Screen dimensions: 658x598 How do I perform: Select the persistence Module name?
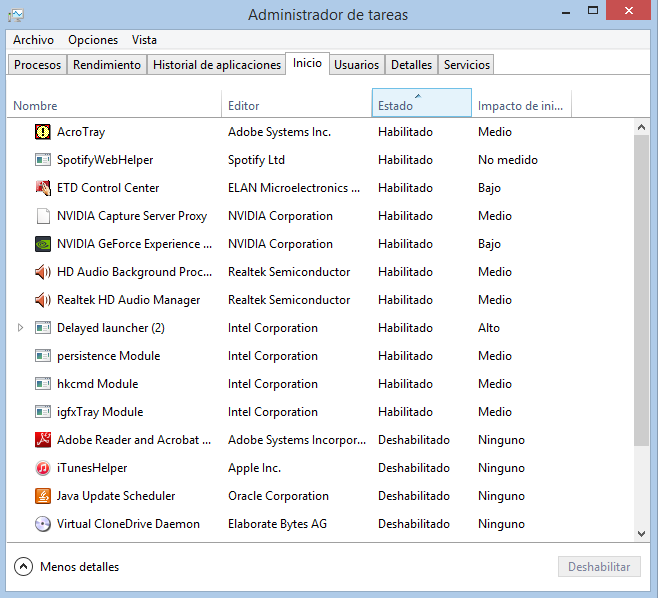[x=108, y=356]
